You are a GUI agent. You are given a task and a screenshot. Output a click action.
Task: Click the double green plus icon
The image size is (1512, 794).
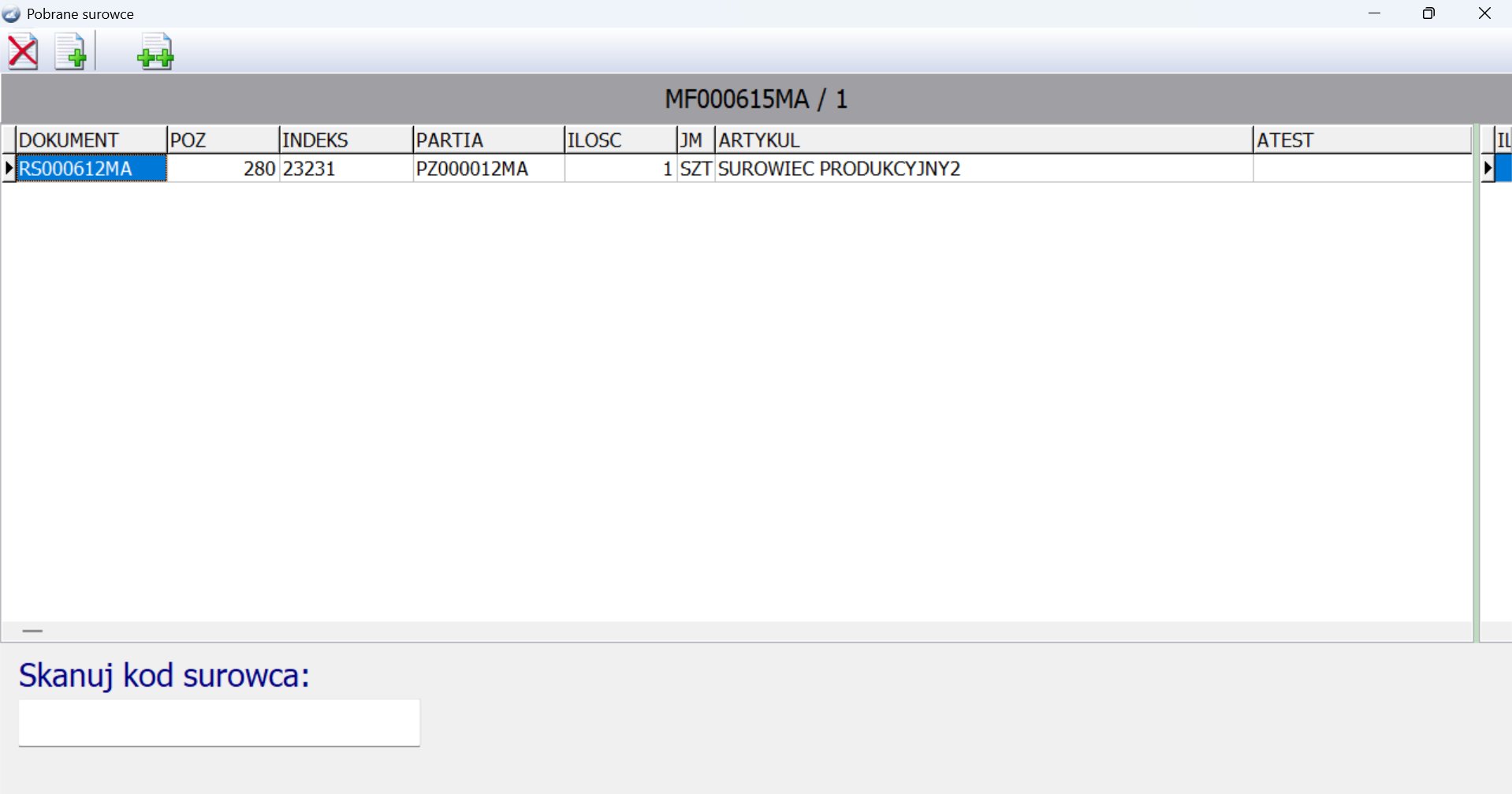[155, 52]
